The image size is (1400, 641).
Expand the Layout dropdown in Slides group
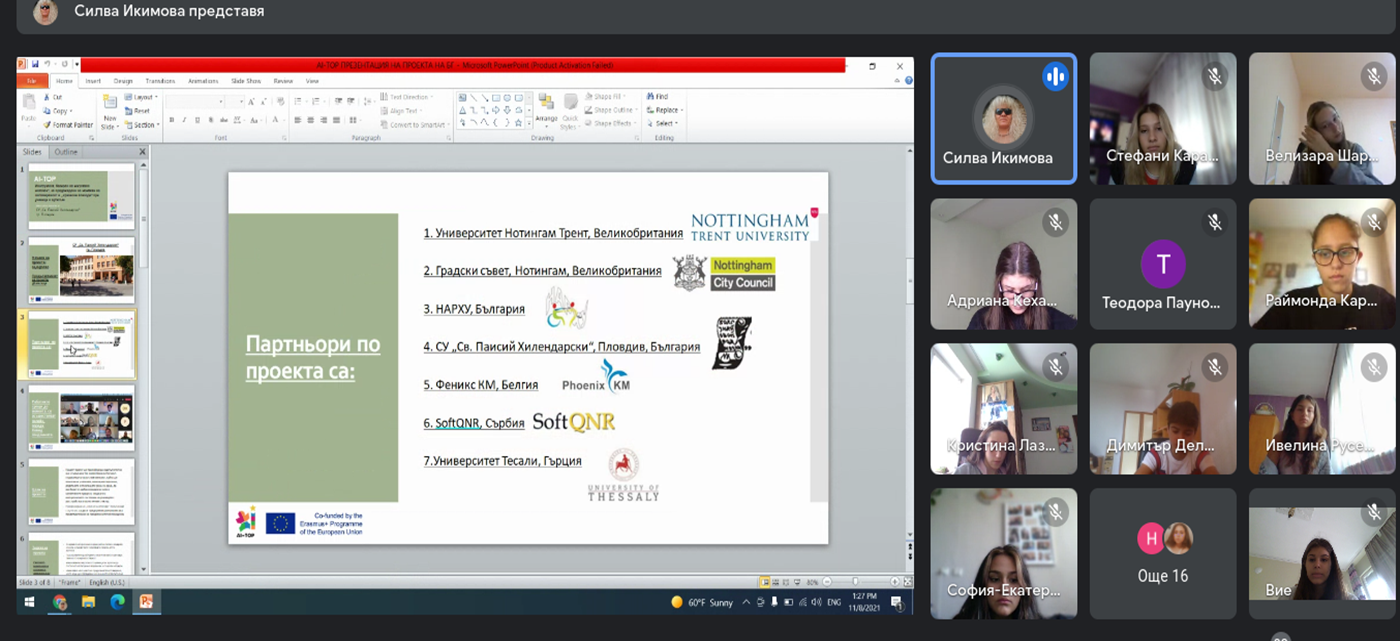pos(142,97)
